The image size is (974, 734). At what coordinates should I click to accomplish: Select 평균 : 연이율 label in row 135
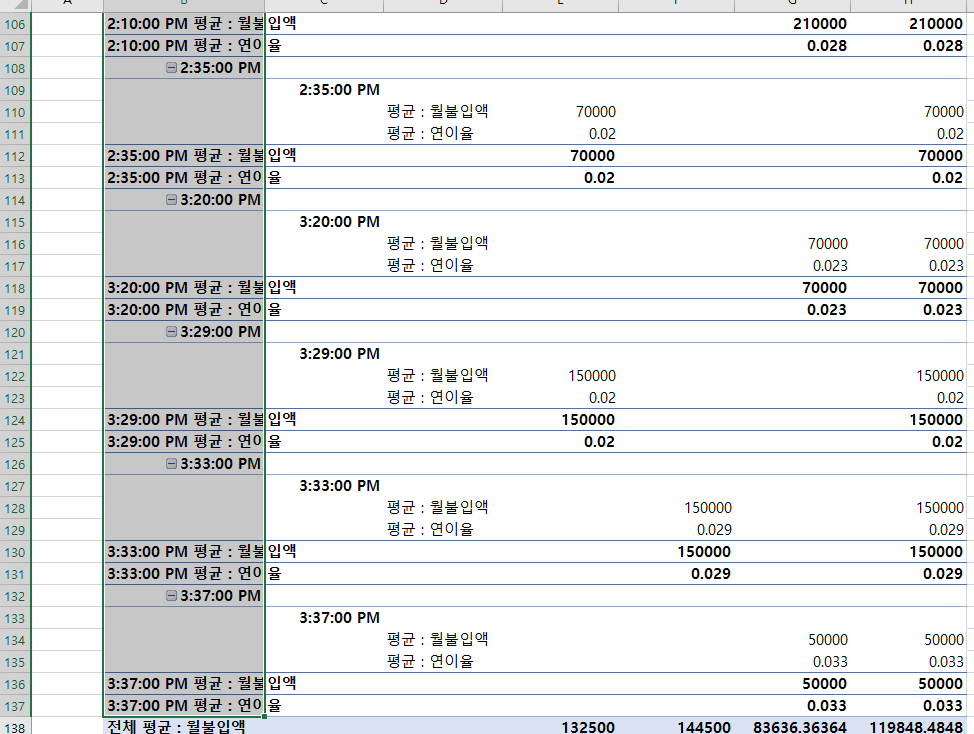430,662
